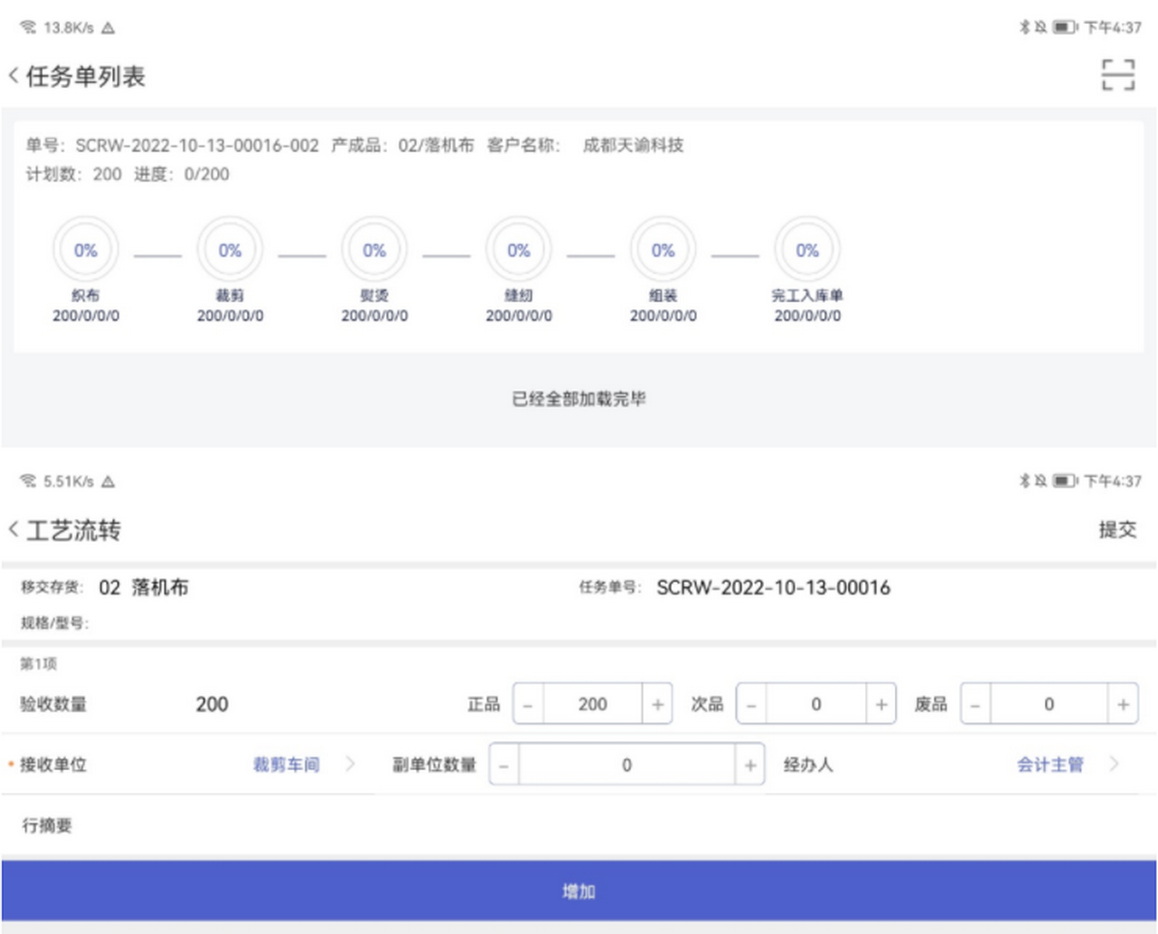Increase 正品 quantity with plus button
The image size is (1158, 934).
657,704
